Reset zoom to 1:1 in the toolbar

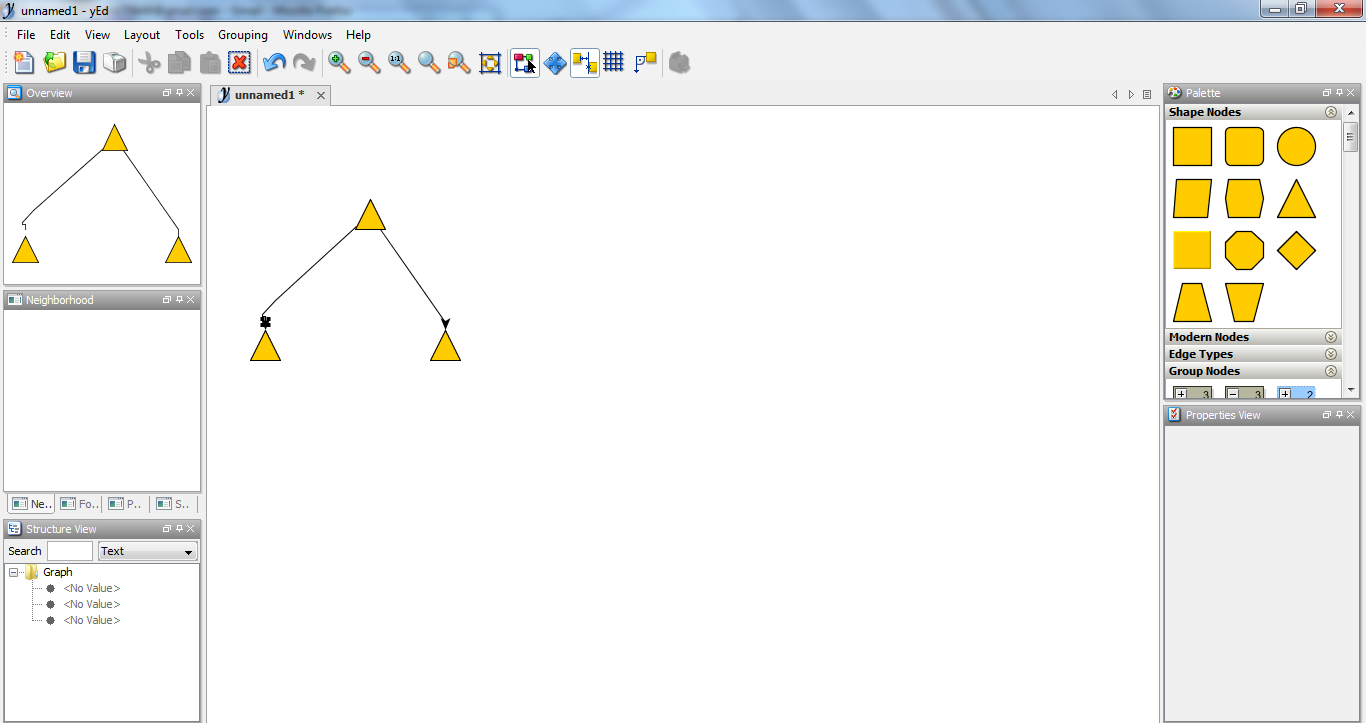coord(398,63)
